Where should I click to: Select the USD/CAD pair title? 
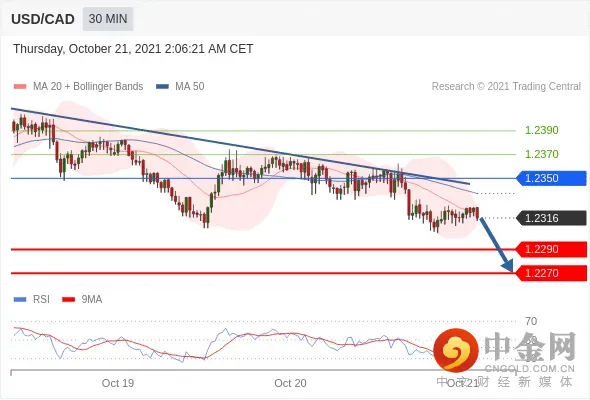point(43,19)
